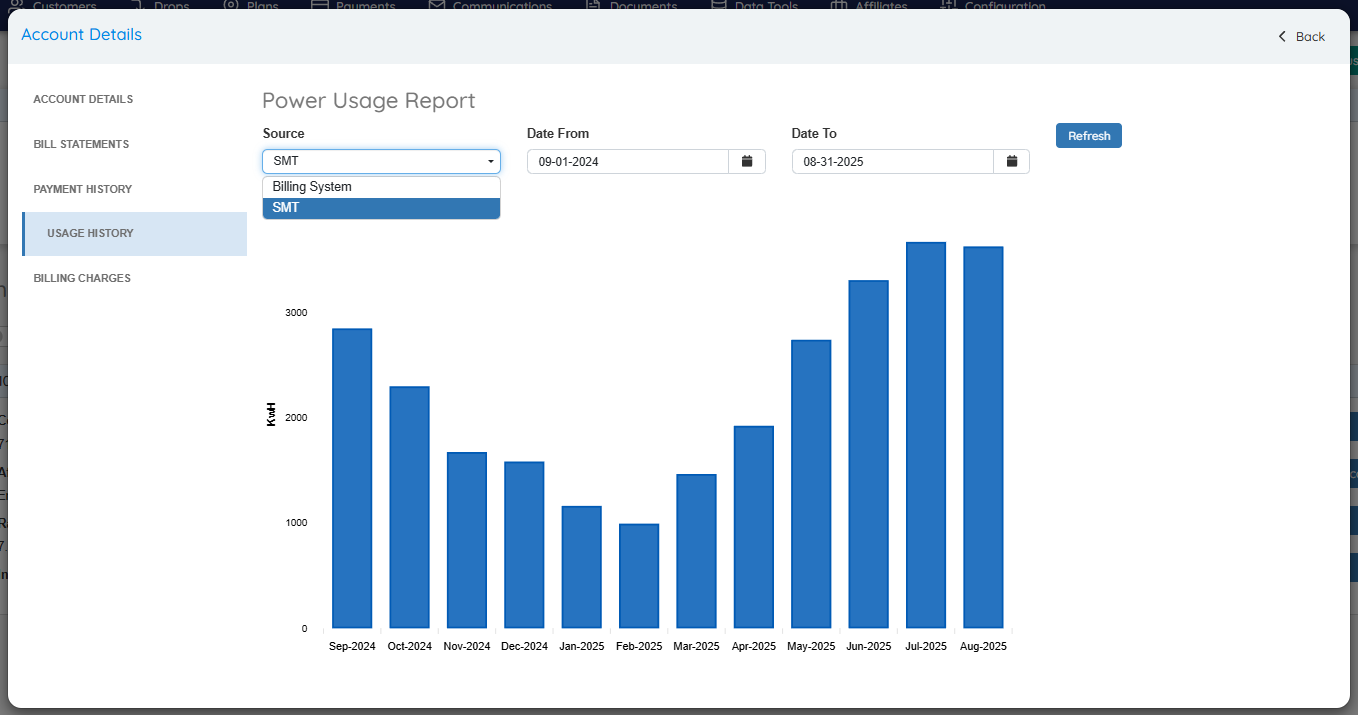Click the Back chevron arrow icon
This screenshot has height=715, width=1358.
point(1282,37)
